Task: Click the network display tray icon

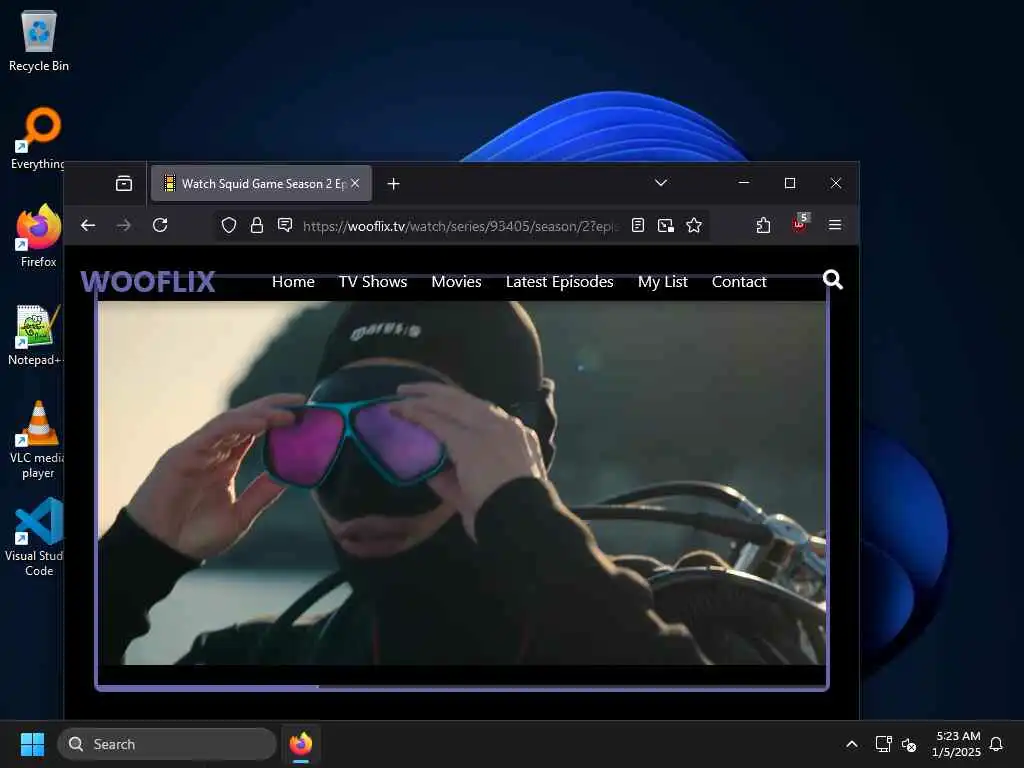Action: tap(883, 744)
